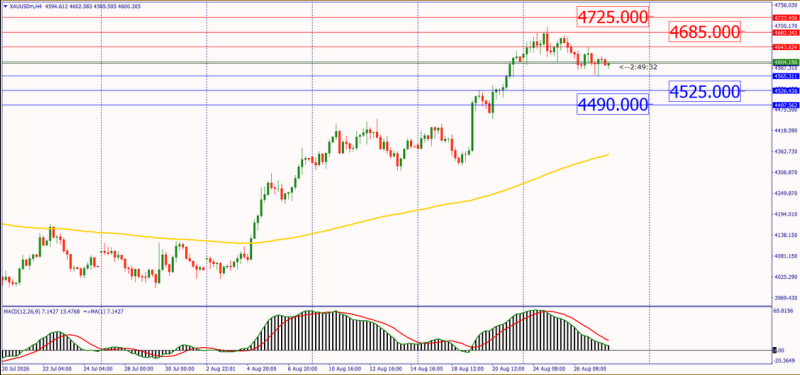This screenshot has height=375, width=800.
Task: Click the 4362.730 value on price scale
Action: 786,152
